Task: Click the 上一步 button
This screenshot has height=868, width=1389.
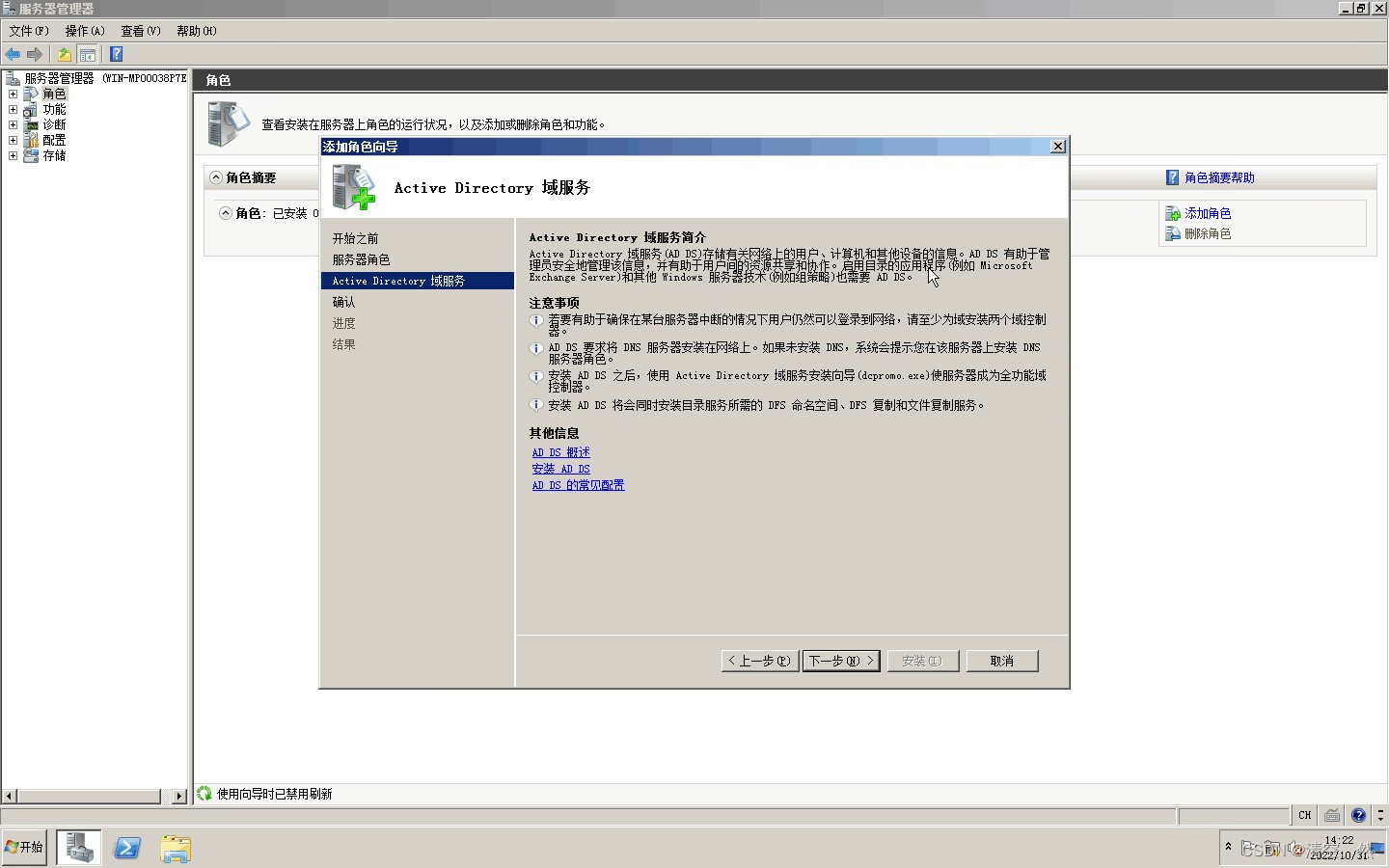Action: click(760, 661)
